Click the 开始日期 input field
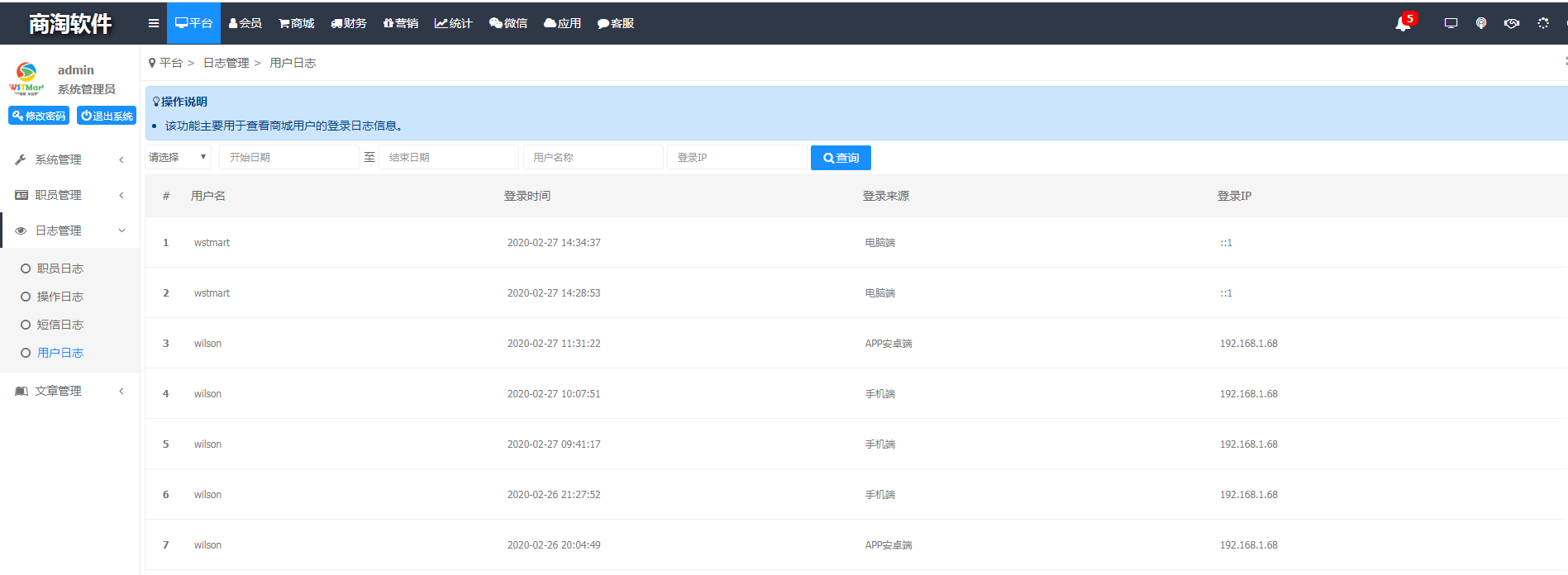This screenshot has width=1568, height=575. (x=288, y=157)
